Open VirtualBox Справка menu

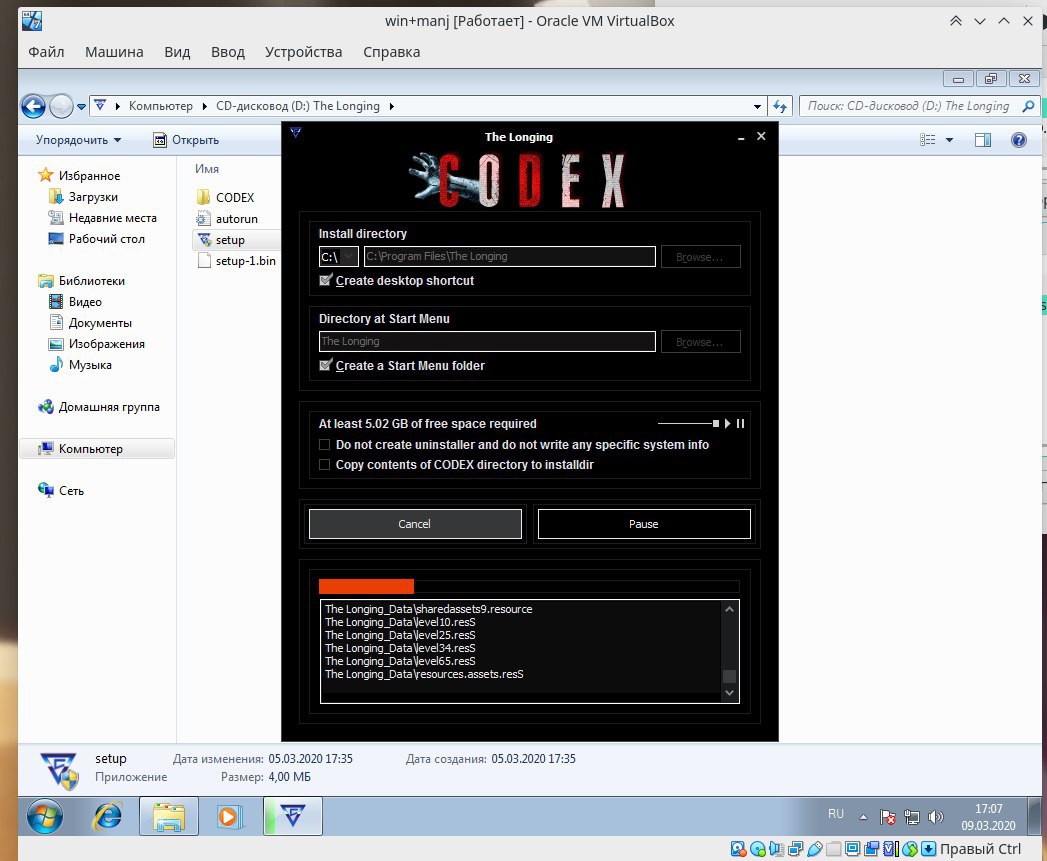click(391, 52)
